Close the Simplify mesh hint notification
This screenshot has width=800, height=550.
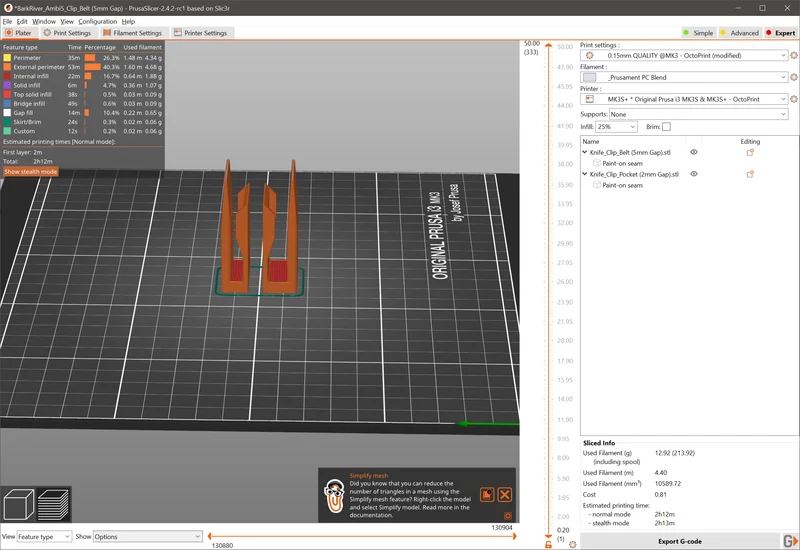505,494
